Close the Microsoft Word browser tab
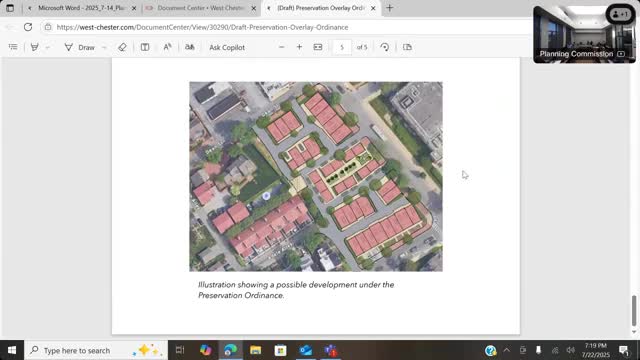The height and width of the screenshot is (360, 640). pyautogui.click(x=134, y=8)
